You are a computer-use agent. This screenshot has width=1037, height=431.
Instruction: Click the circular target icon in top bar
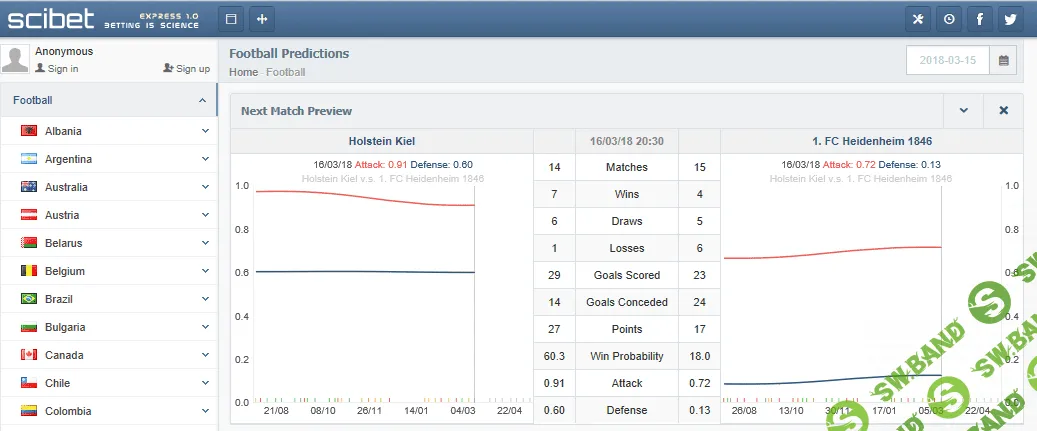coord(949,19)
